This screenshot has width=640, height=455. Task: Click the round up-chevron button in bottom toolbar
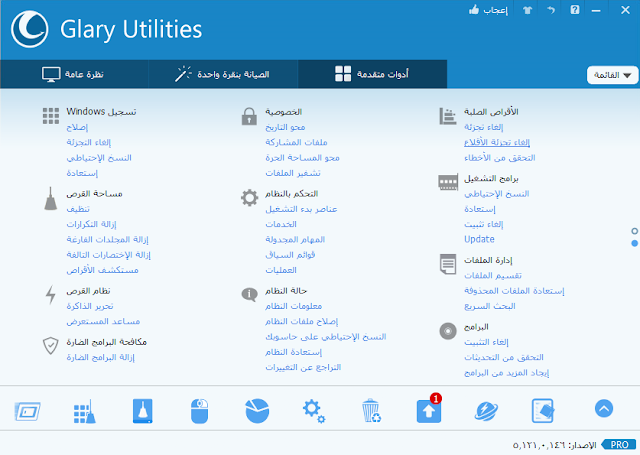(x=604, y=408)
